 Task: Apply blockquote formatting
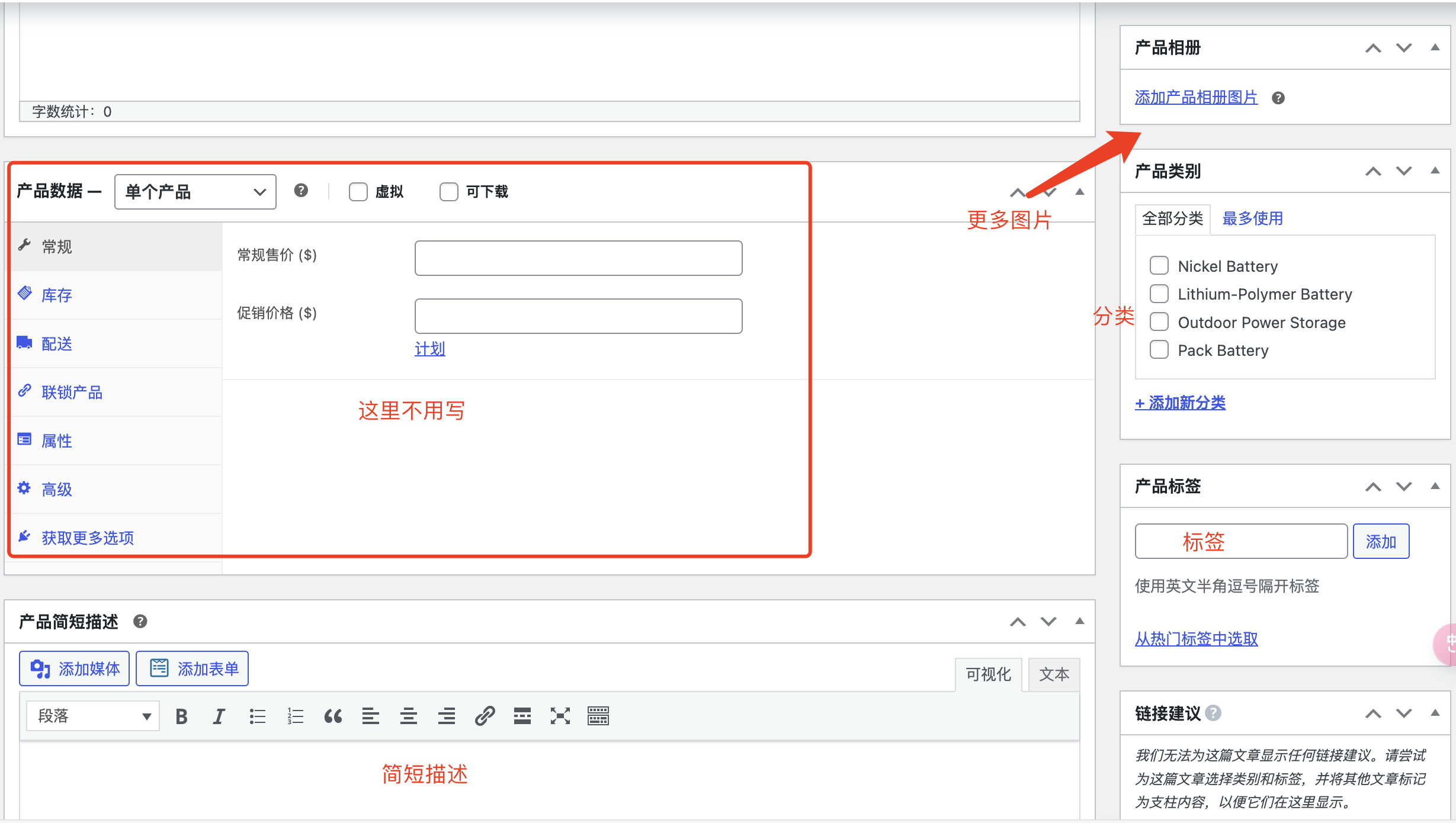coord(333,716)
